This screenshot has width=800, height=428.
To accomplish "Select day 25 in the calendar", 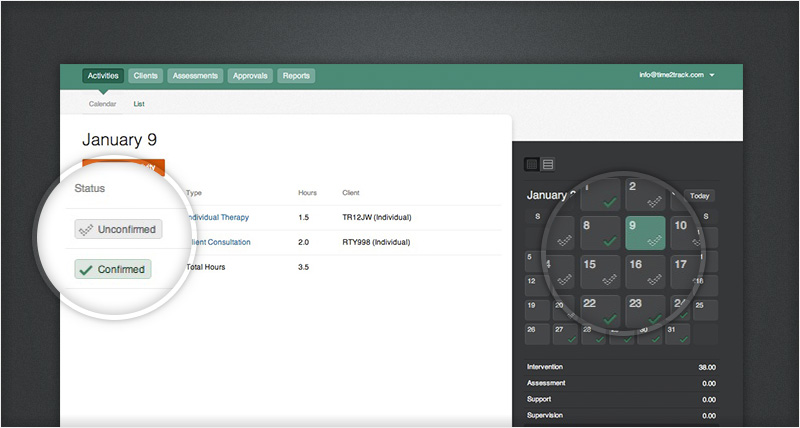I will click(x=705, y=310).
